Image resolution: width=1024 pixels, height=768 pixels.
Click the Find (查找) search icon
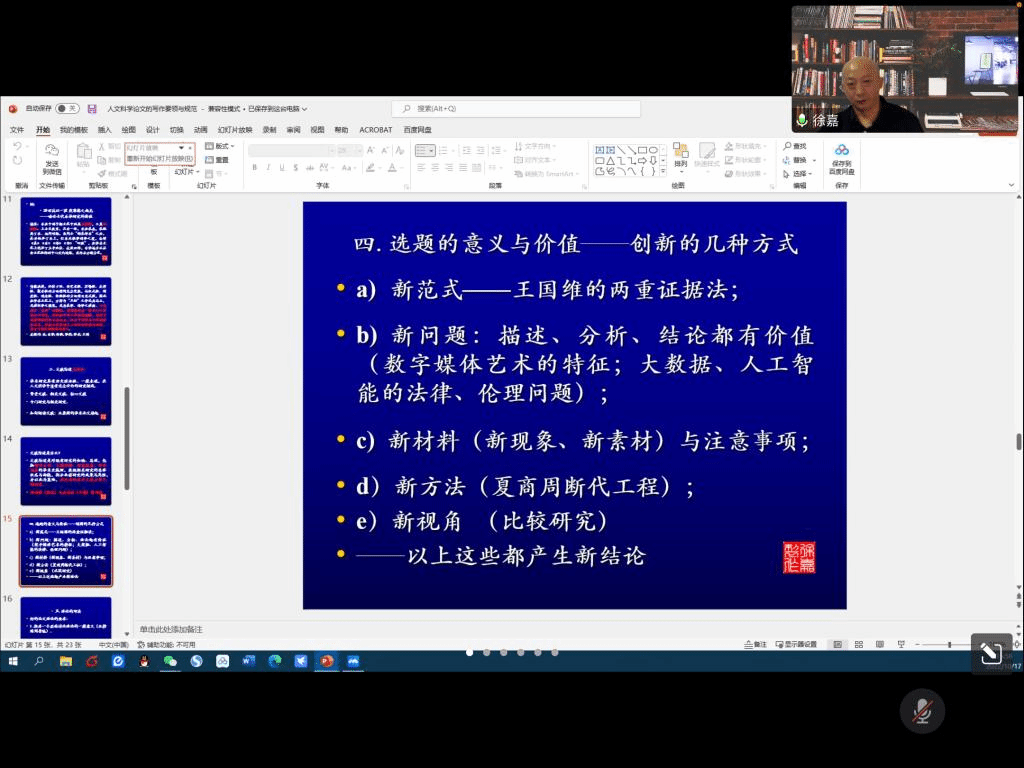tap(795, 146)
